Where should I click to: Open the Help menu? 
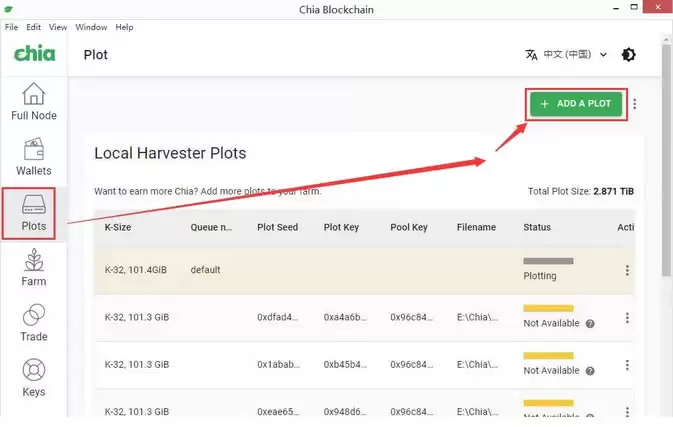click(124, 27)
